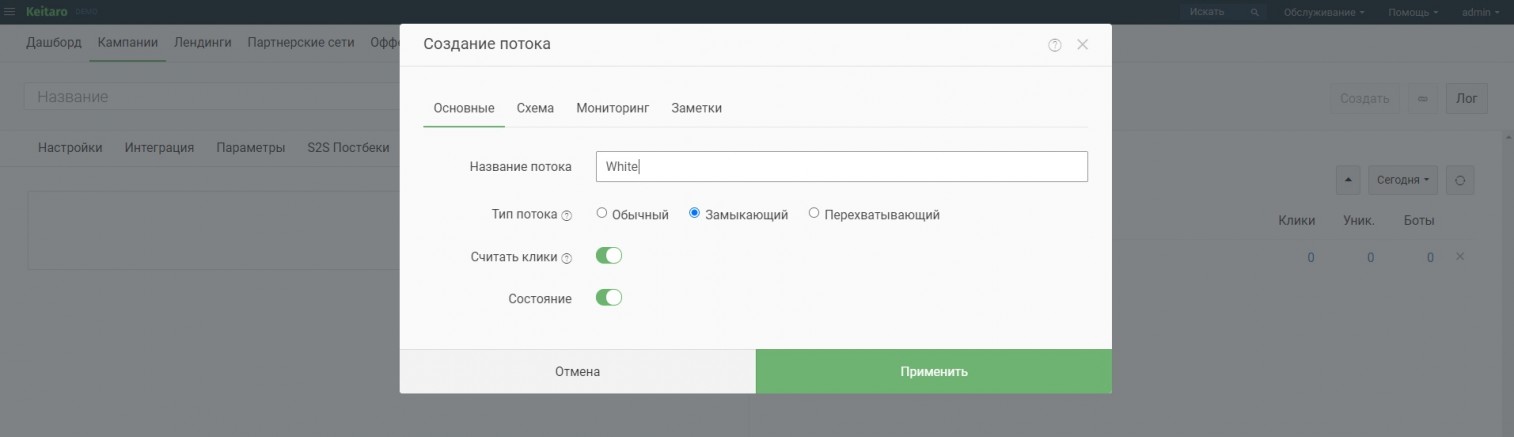Click the Отмена button
Image resolution: width=1514 pixels, height=437 pixels.
pyautogui.click(x=578, y=371)
